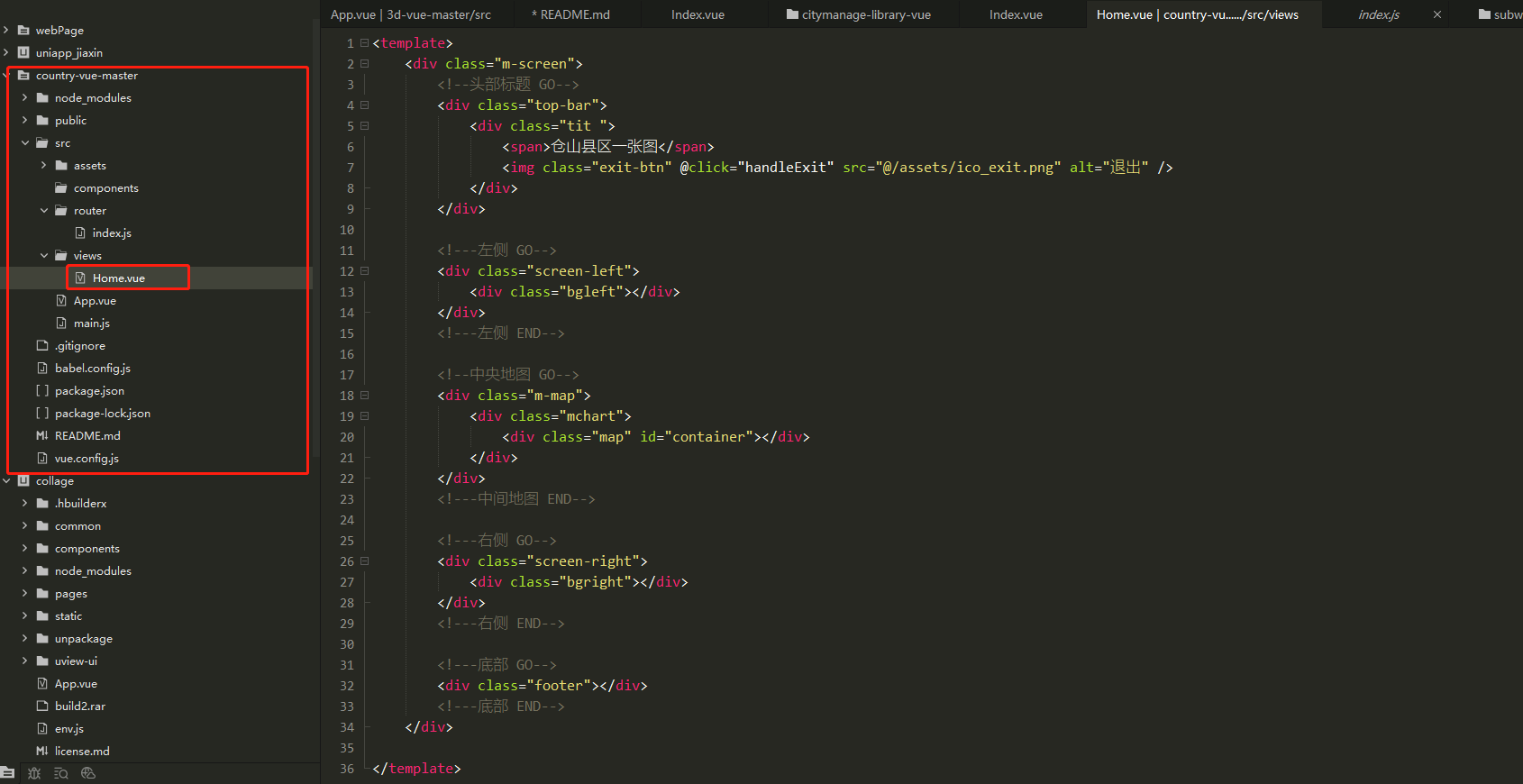The height and width of the screenshot is (784, 1523).
Task: Expand the .hbuilderx folder
Action: tap(25, 504)
